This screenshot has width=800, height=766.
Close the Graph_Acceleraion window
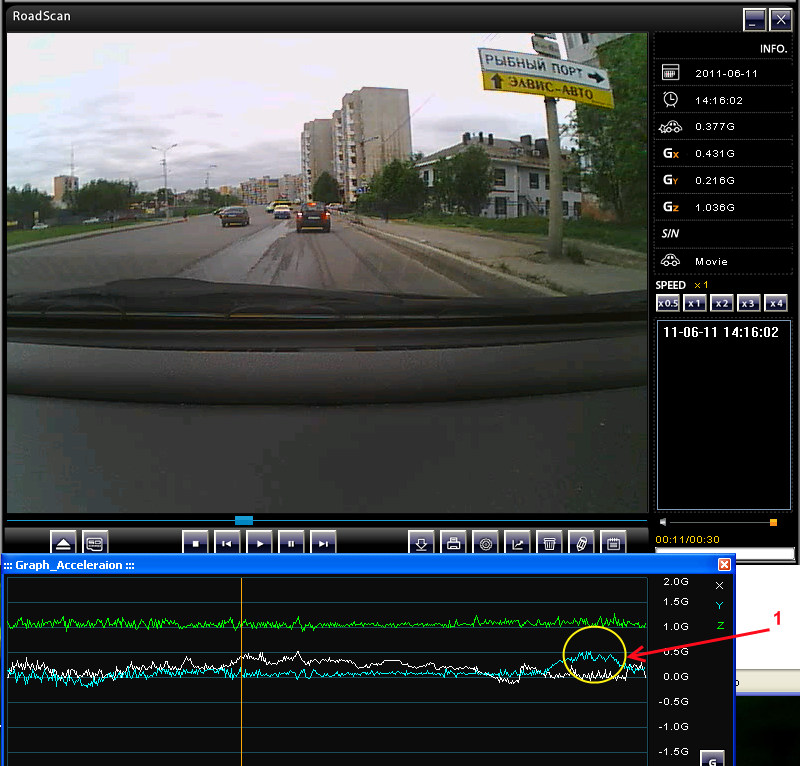[724, 564]
